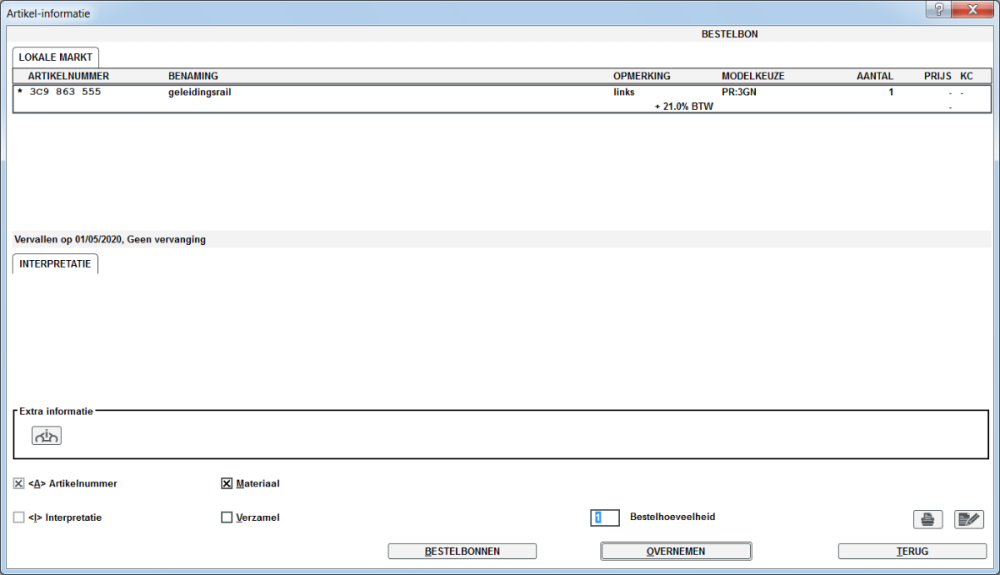Enable the Verzamel checkbox

coord(226,518)
